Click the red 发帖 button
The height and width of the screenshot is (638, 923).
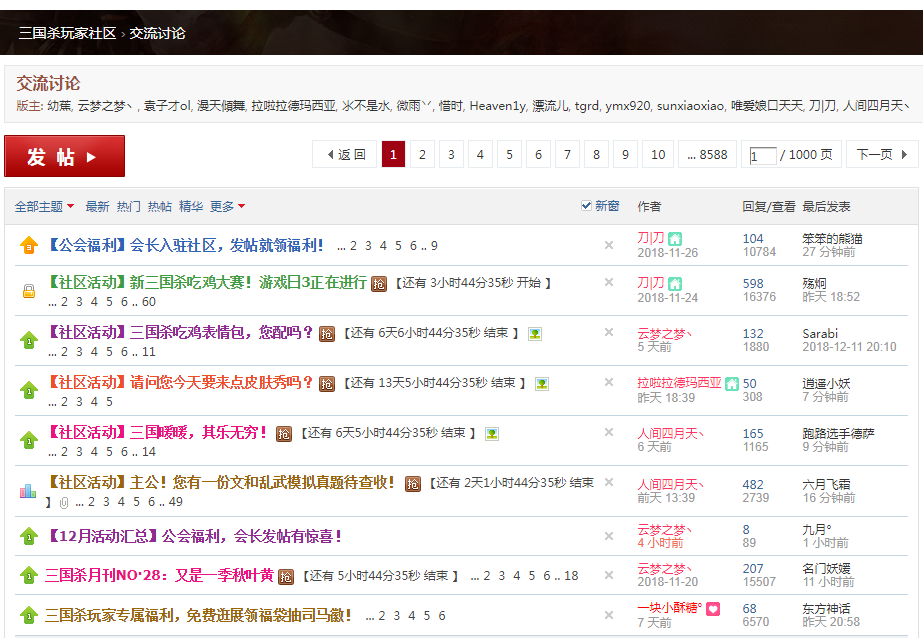point(64,155)
